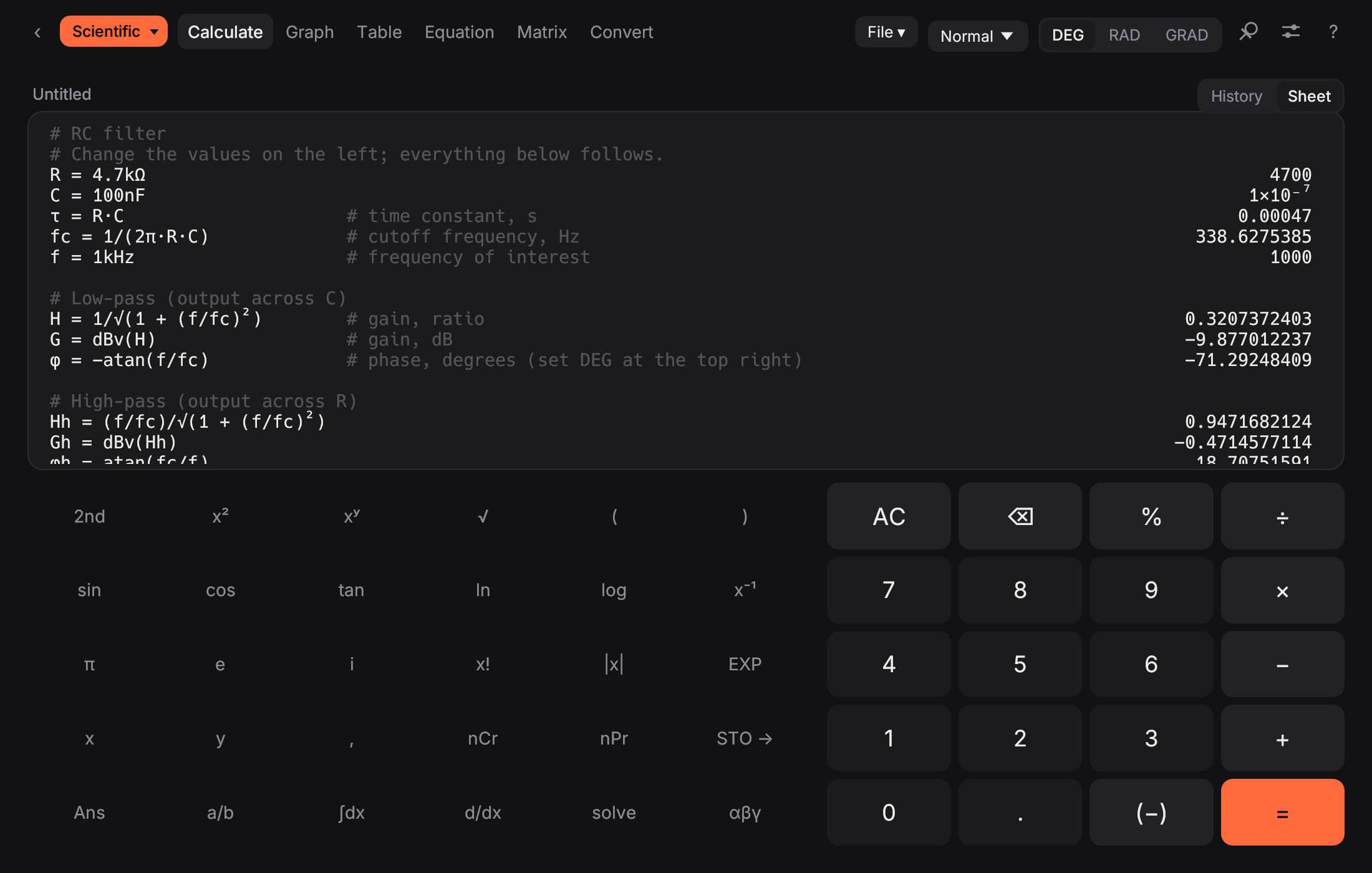The width and height of the screenshot is (1372, 873).
Task: Click the AC clear button
Action: point(889,516)
